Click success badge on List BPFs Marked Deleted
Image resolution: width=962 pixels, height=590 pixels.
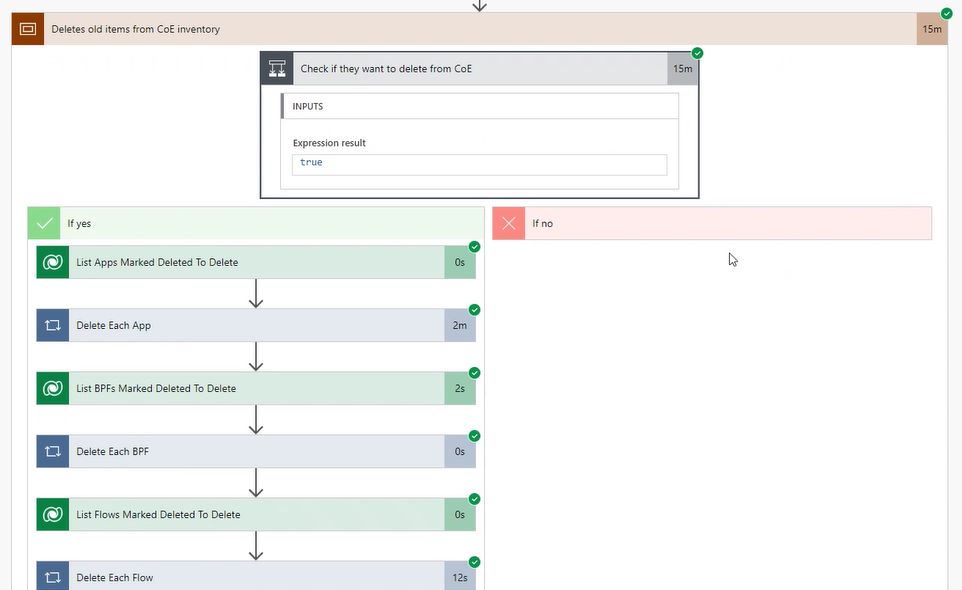(474, 373)
